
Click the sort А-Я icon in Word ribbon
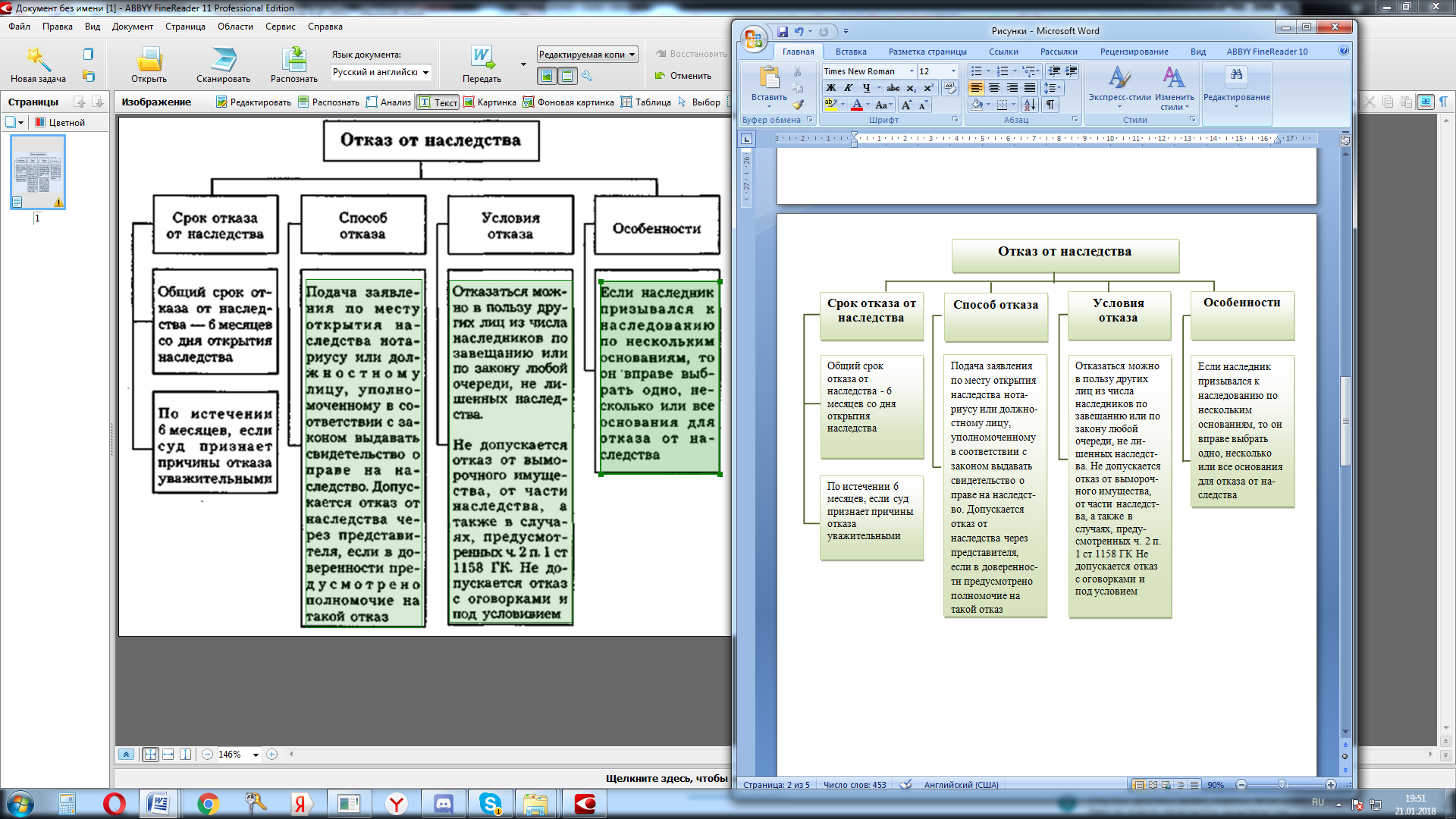pos(1030,105)
